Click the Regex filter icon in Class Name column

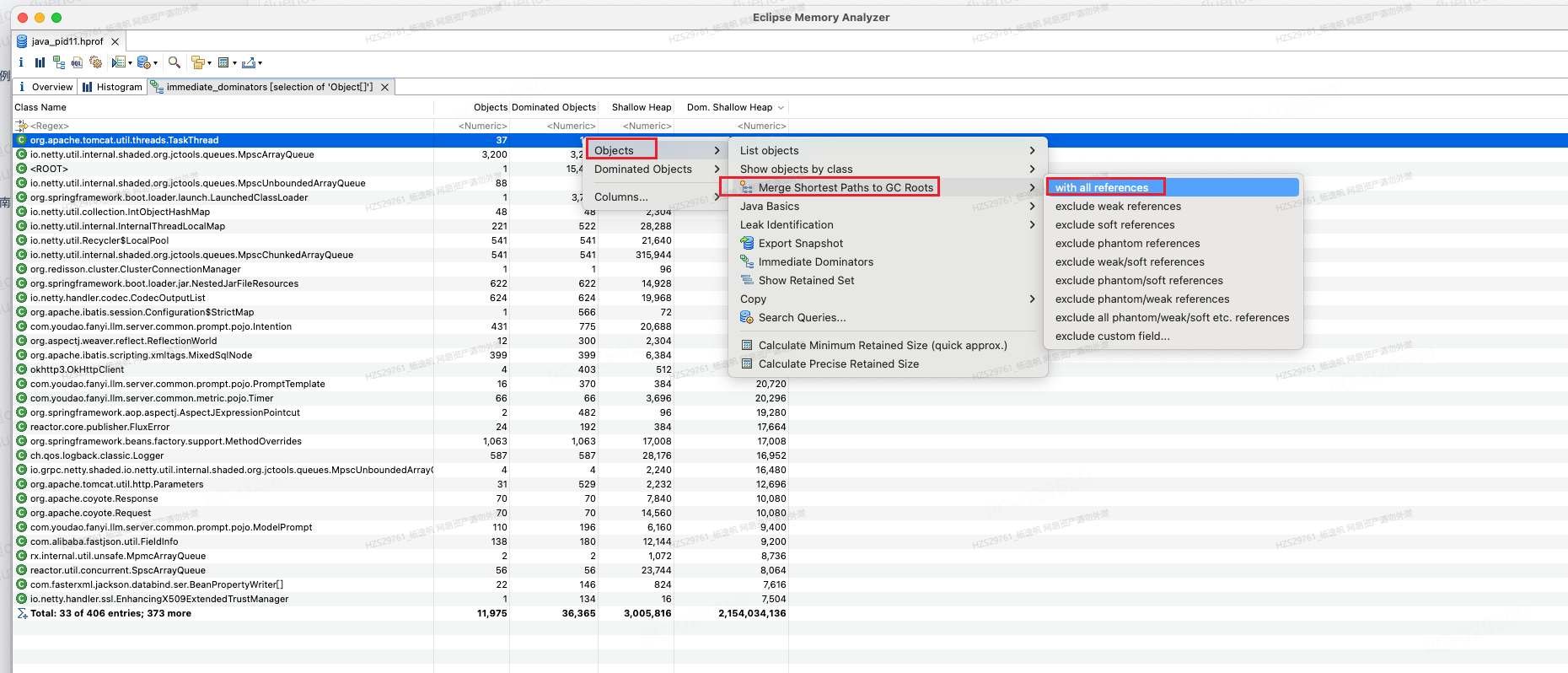(x=22, y=126)
